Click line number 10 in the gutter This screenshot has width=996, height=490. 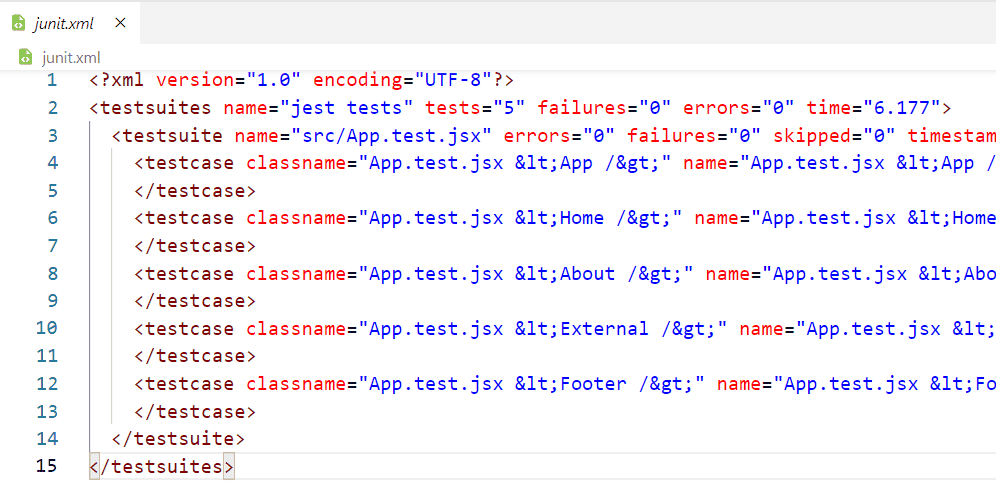[x=47, y=328]
